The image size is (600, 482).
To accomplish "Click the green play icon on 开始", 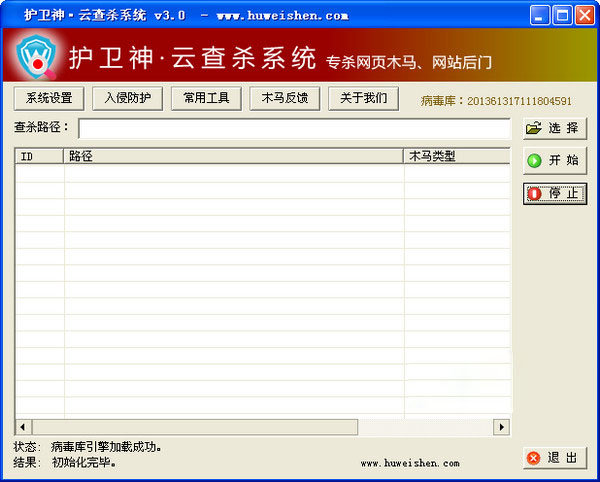I will [x=534, y=161].
